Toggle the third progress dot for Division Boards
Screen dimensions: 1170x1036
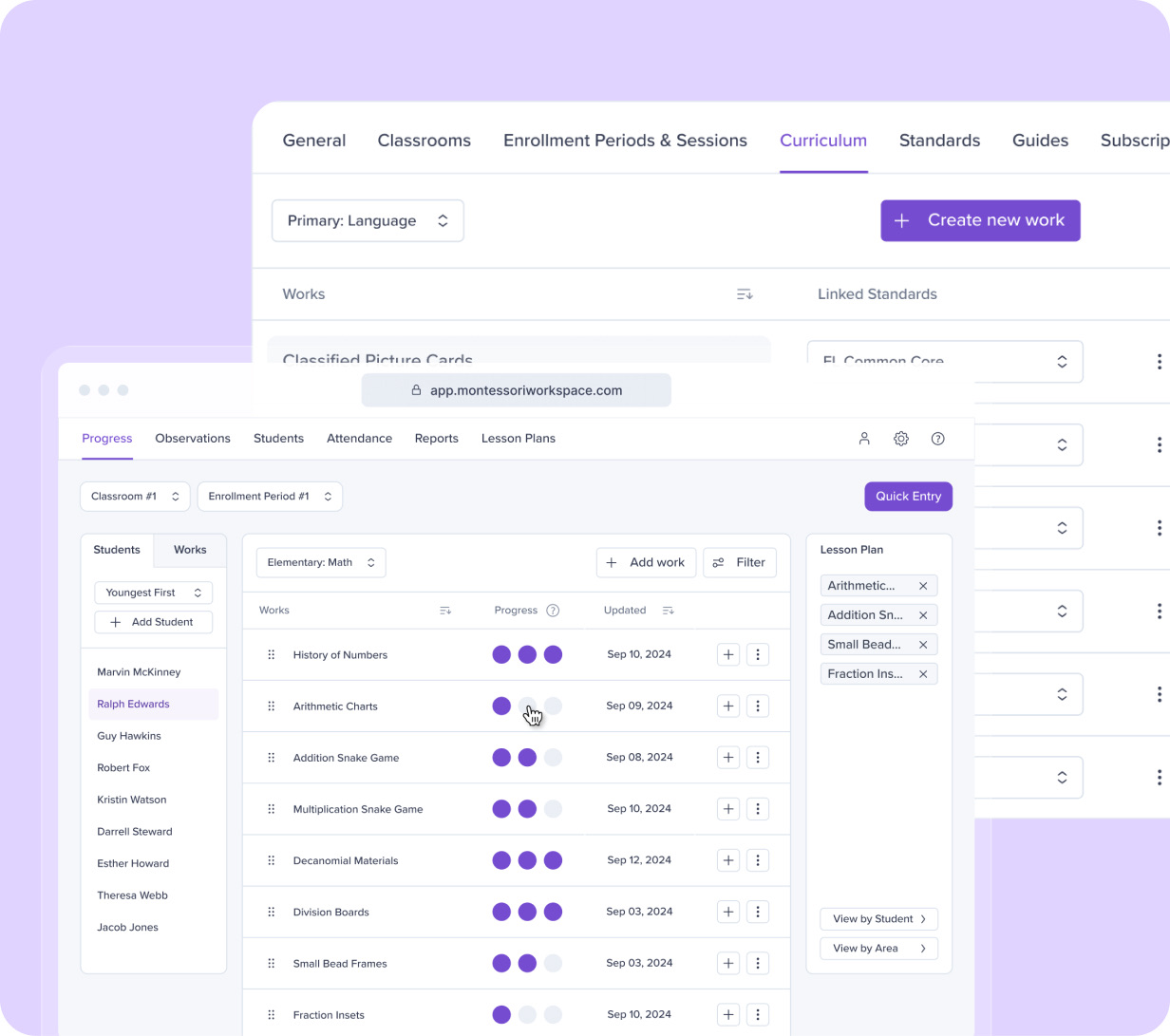[553, 912]
